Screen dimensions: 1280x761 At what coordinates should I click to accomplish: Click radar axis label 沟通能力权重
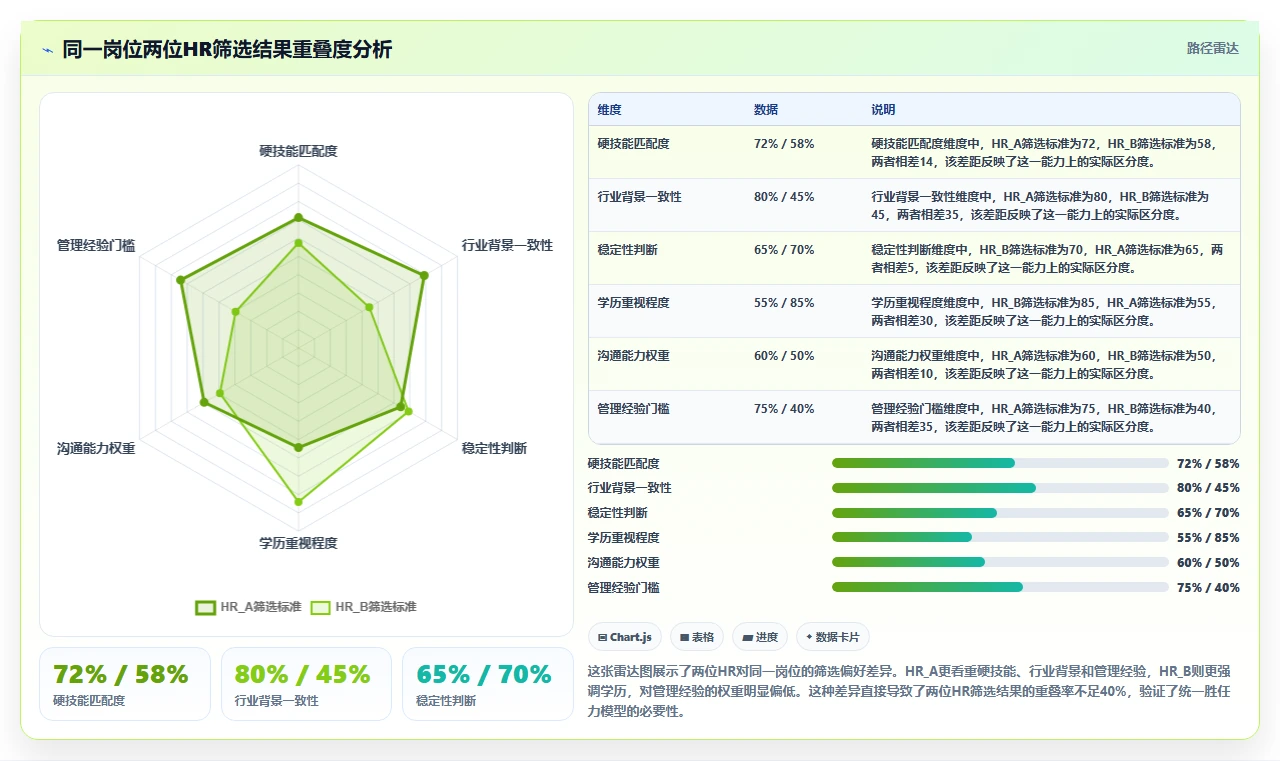96,448
